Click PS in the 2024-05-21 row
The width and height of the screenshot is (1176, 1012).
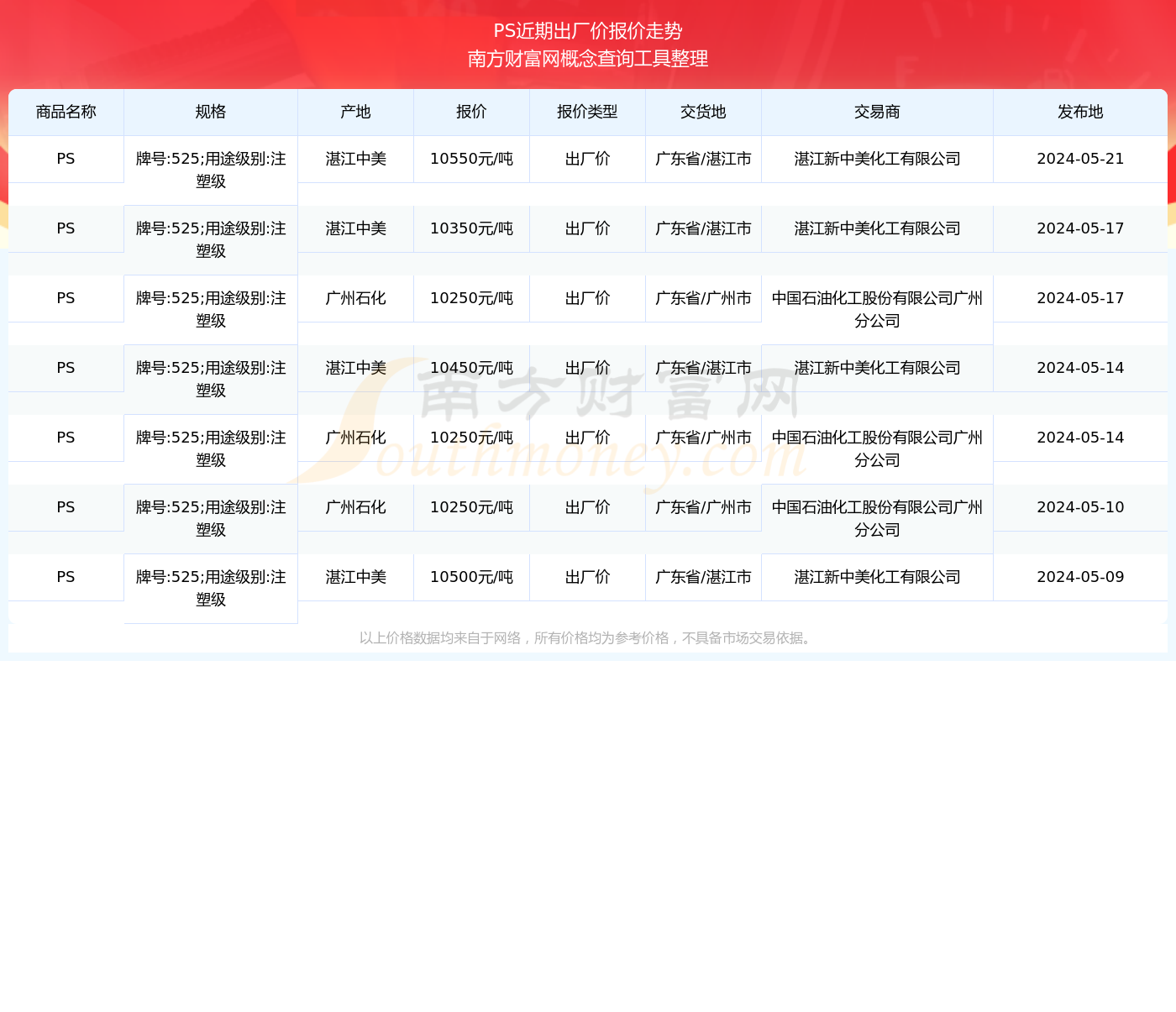coord(66,159)
